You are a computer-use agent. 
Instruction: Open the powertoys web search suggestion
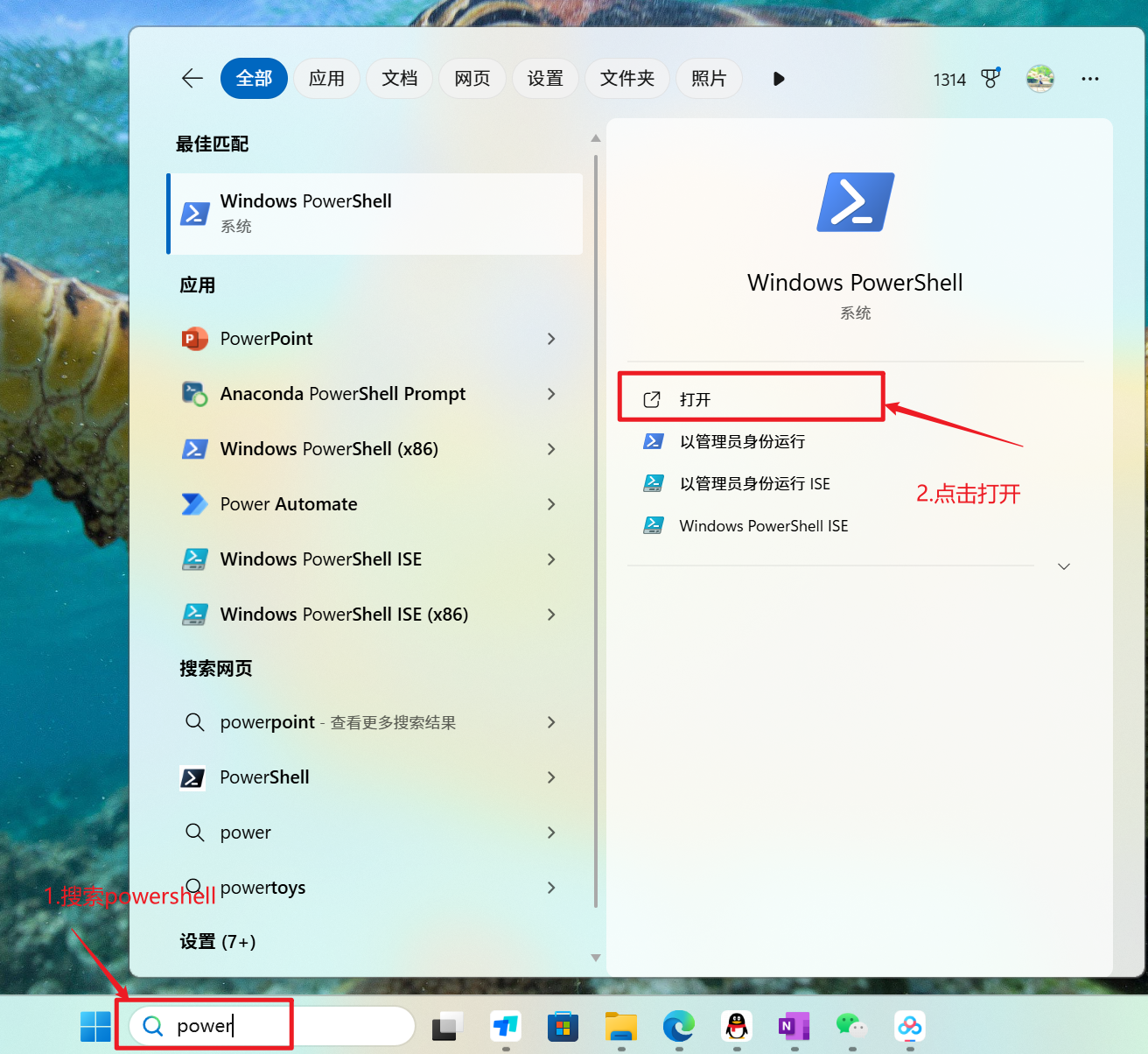(x=375, y=888)
